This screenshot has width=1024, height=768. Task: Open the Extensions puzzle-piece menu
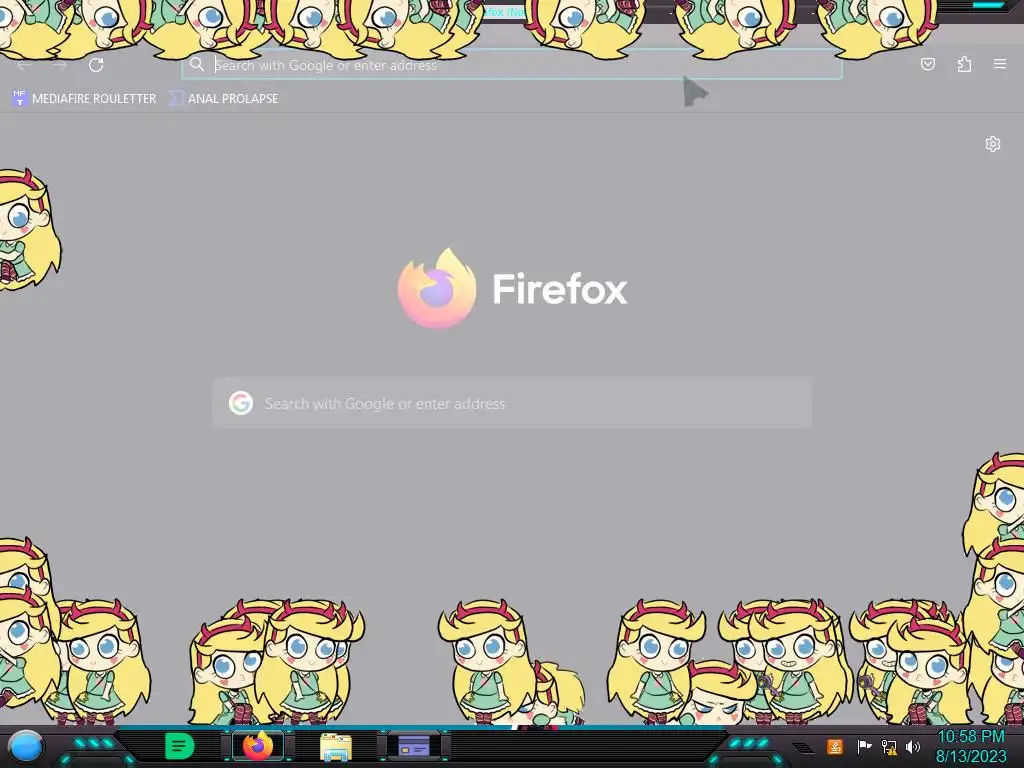964,64
